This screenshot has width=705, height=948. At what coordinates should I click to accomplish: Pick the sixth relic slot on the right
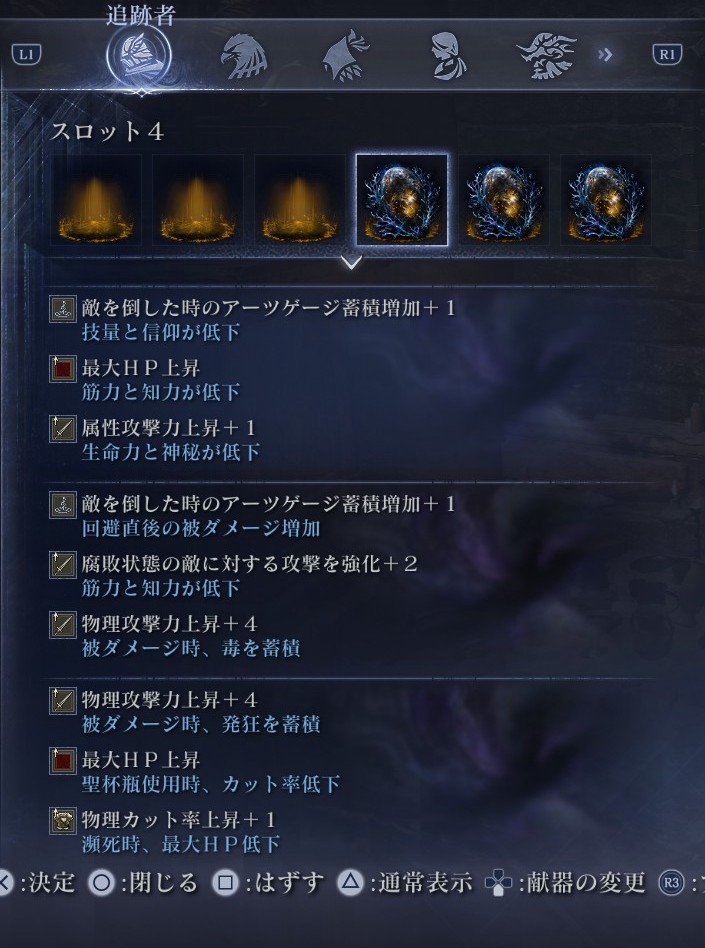pyautogui.click(x=606, y=200)
